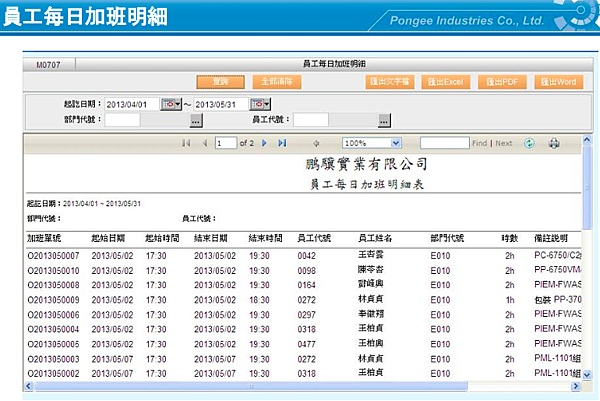Viewport: 600px width, 401px height.
Task: Click the 查詢 query button
Action: (x=221, y=82)
